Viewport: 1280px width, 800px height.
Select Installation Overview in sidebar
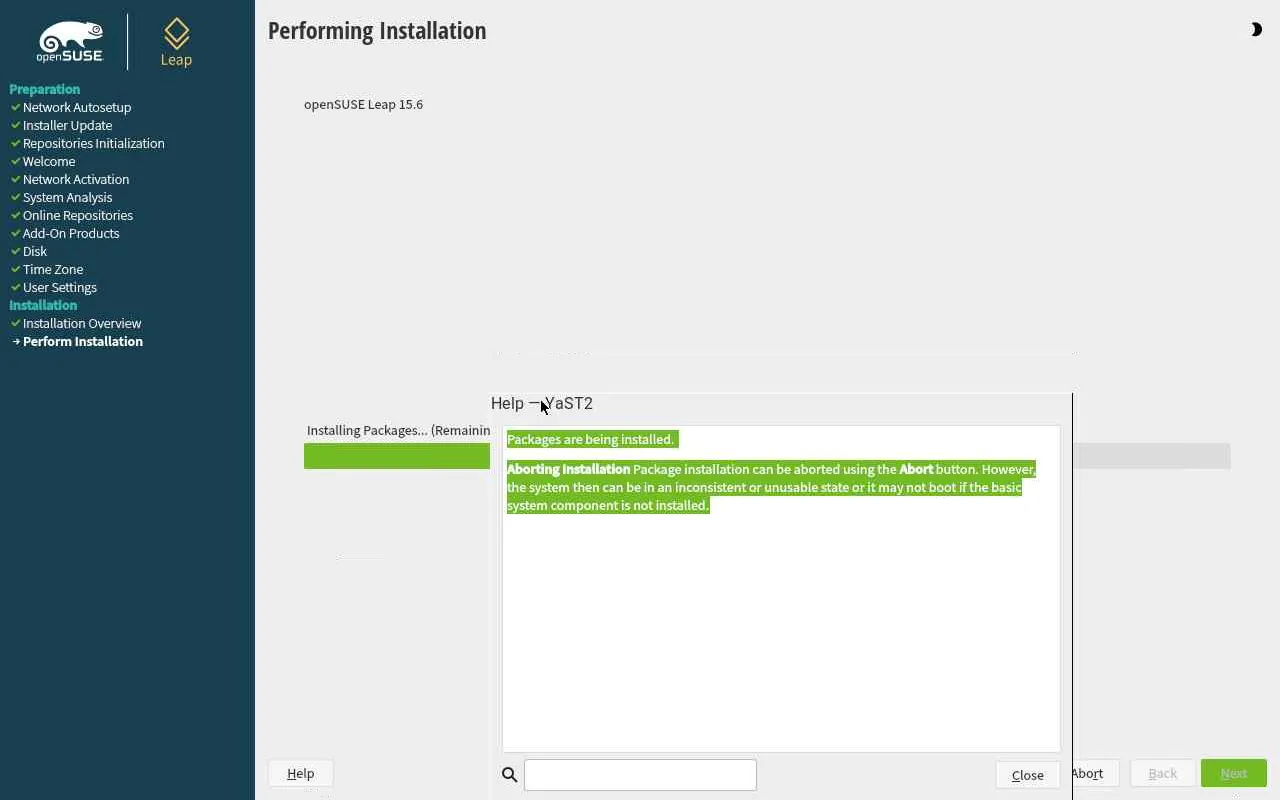point(82,323)
